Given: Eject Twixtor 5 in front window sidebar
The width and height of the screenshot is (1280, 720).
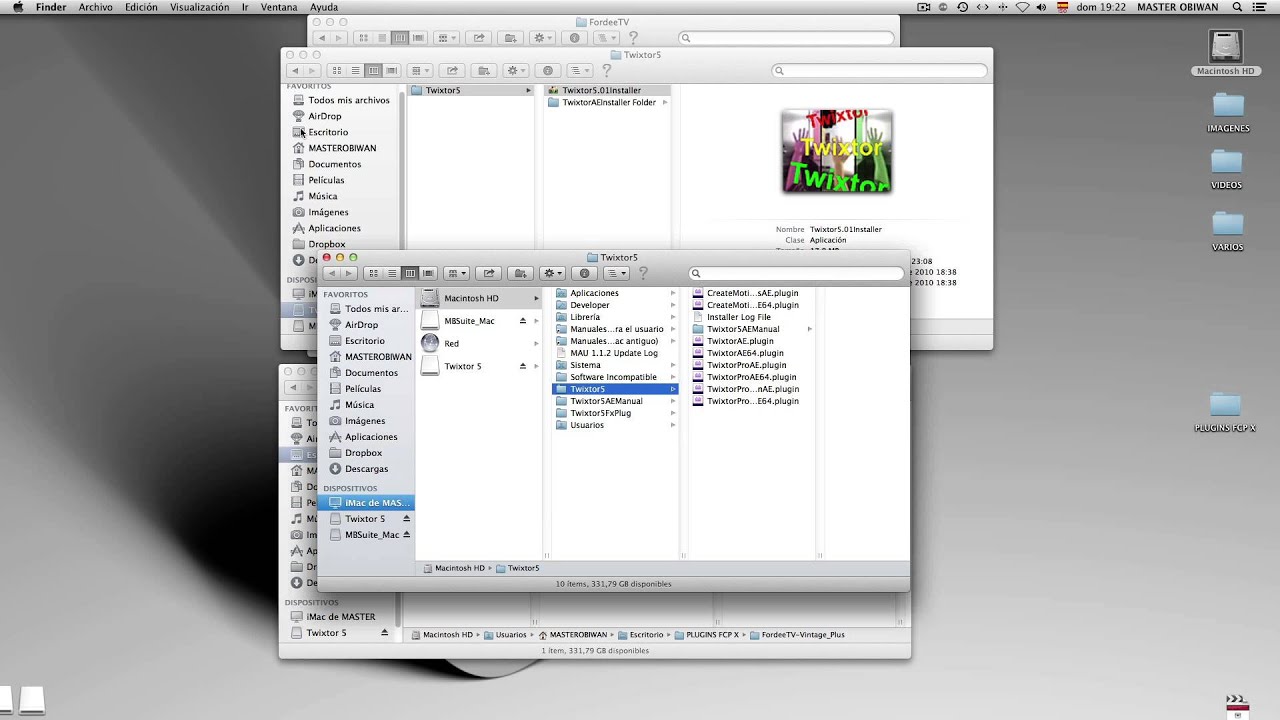Looking at the screenshot, I should 406,519.
